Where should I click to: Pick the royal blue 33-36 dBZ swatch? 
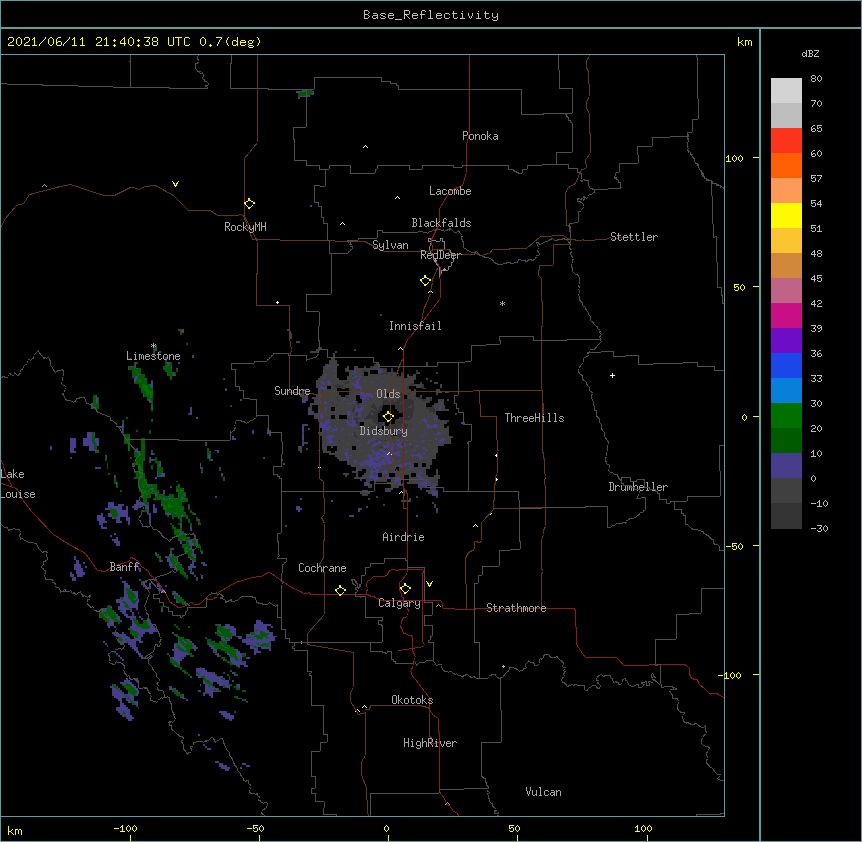click(786, 365)
